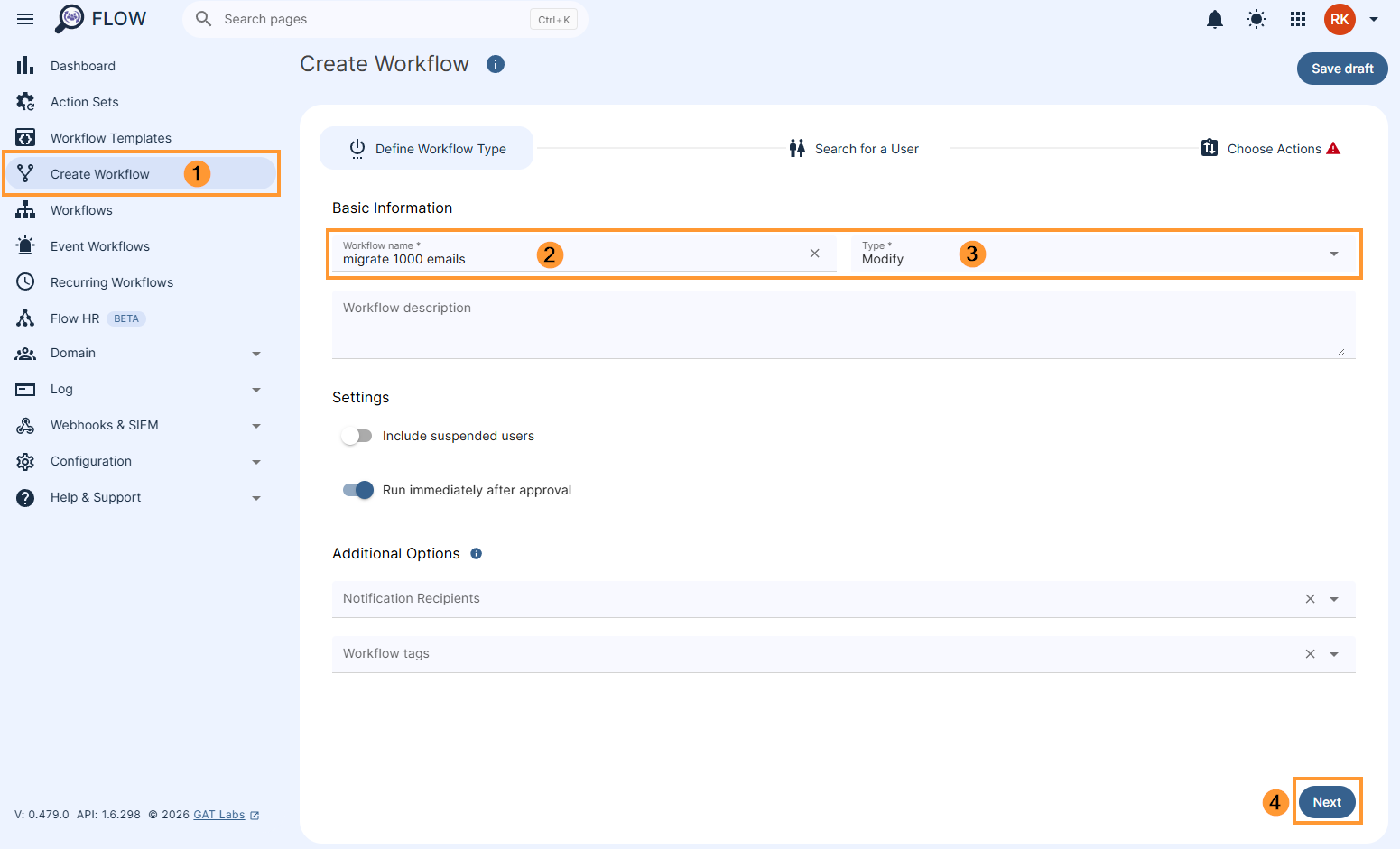
Task: Click the Event Workflows alarm icon
Action: 25,245
